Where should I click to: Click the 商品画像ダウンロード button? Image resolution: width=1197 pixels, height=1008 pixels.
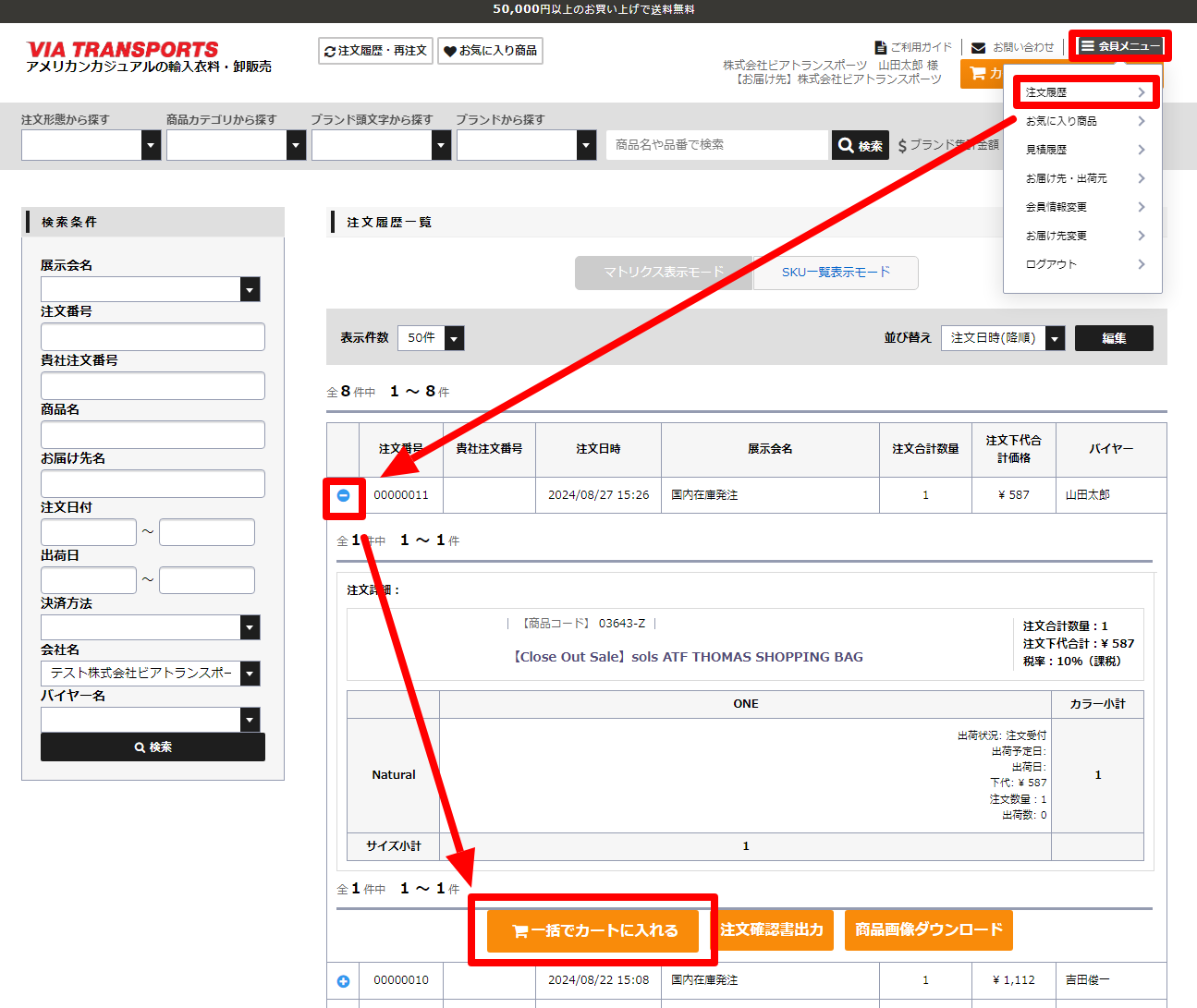tap(929, 930)
